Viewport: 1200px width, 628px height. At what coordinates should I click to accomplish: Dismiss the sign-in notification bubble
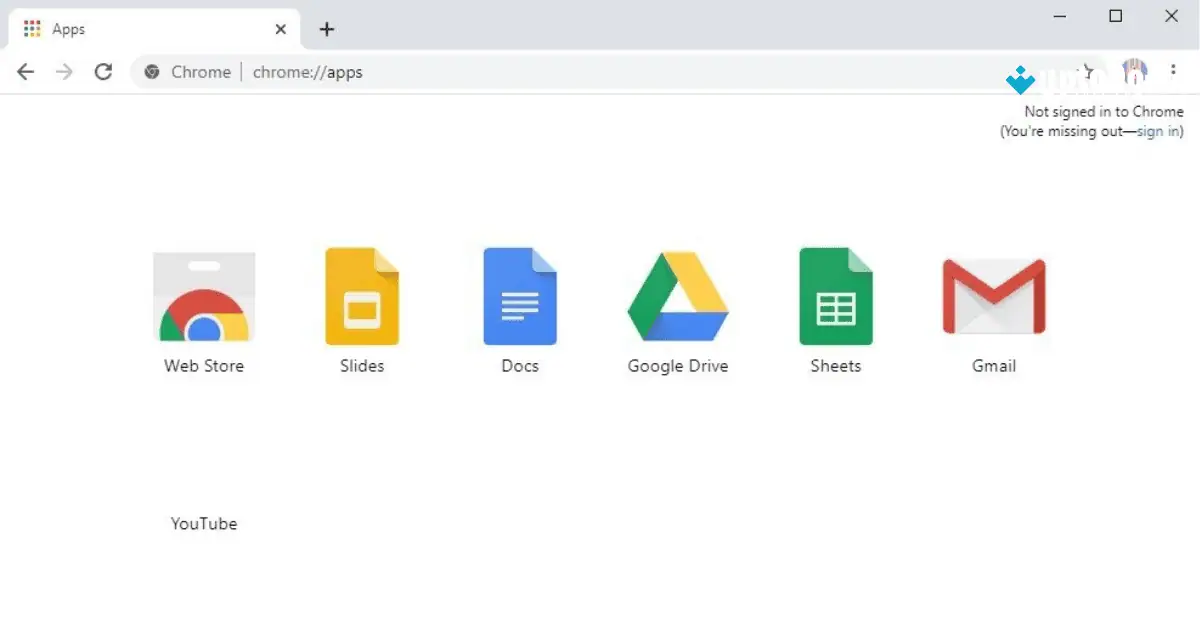click(x=1100, y=121)
